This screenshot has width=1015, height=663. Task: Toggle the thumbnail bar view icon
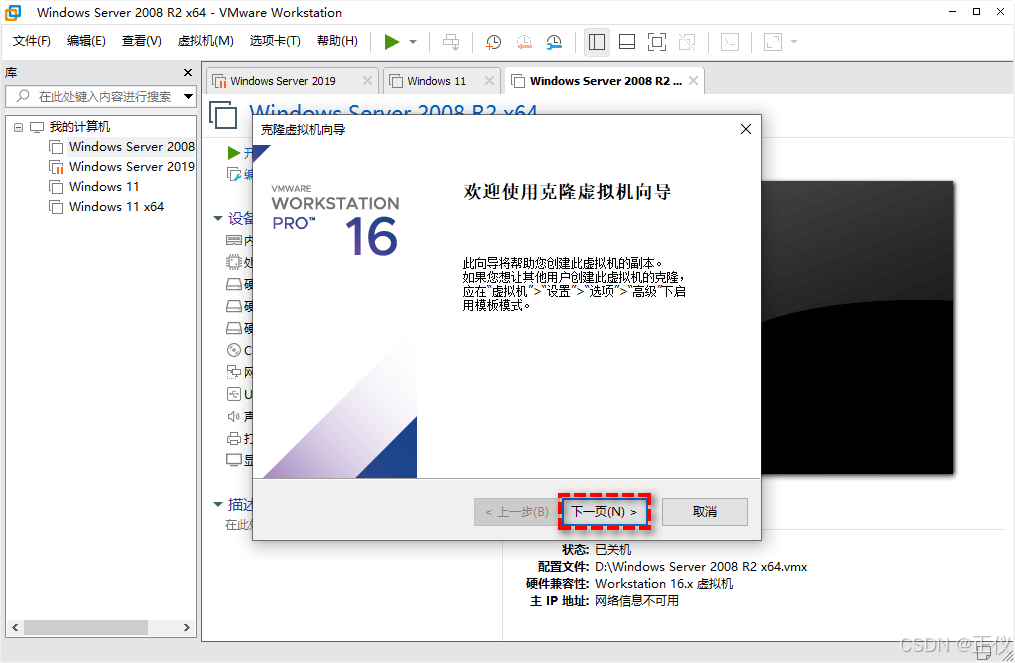(x=627, y=42)
